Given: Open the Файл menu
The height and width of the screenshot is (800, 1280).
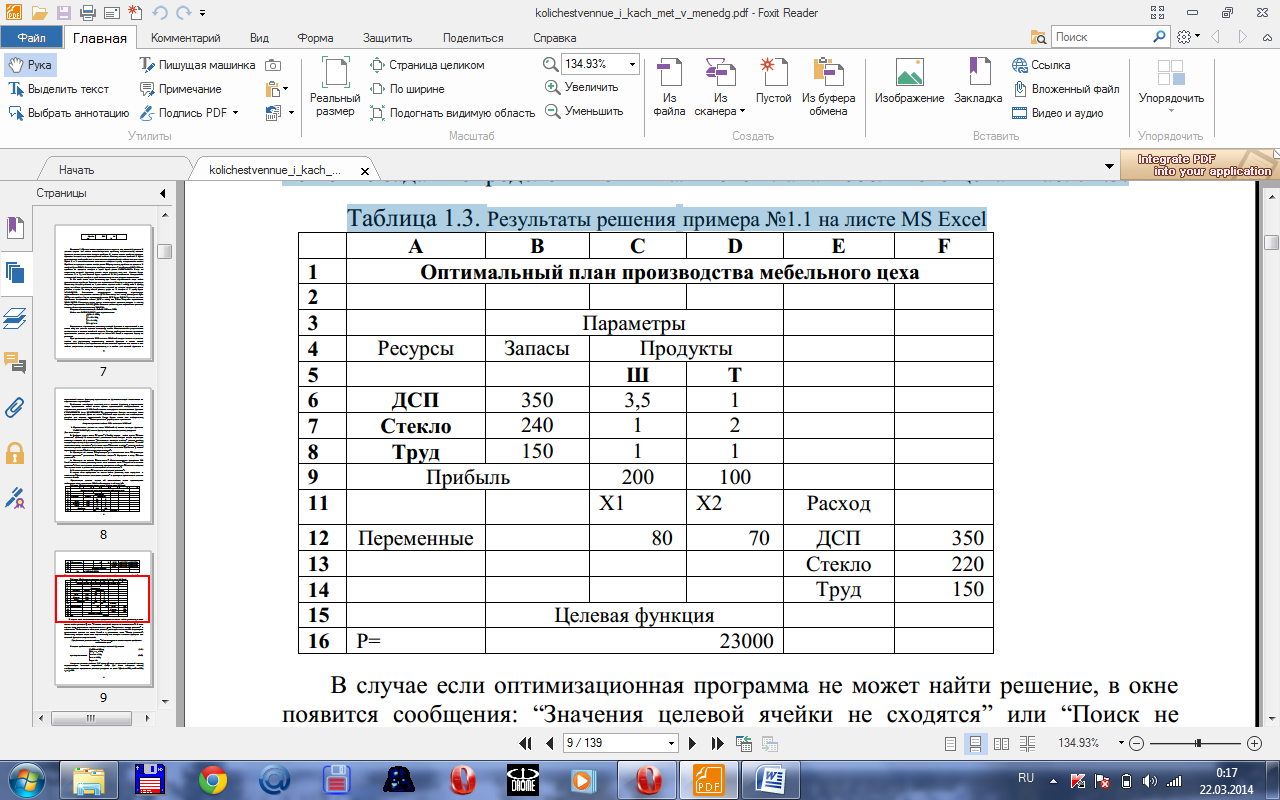Looking at the screenshot, I should tap(31, 37).
